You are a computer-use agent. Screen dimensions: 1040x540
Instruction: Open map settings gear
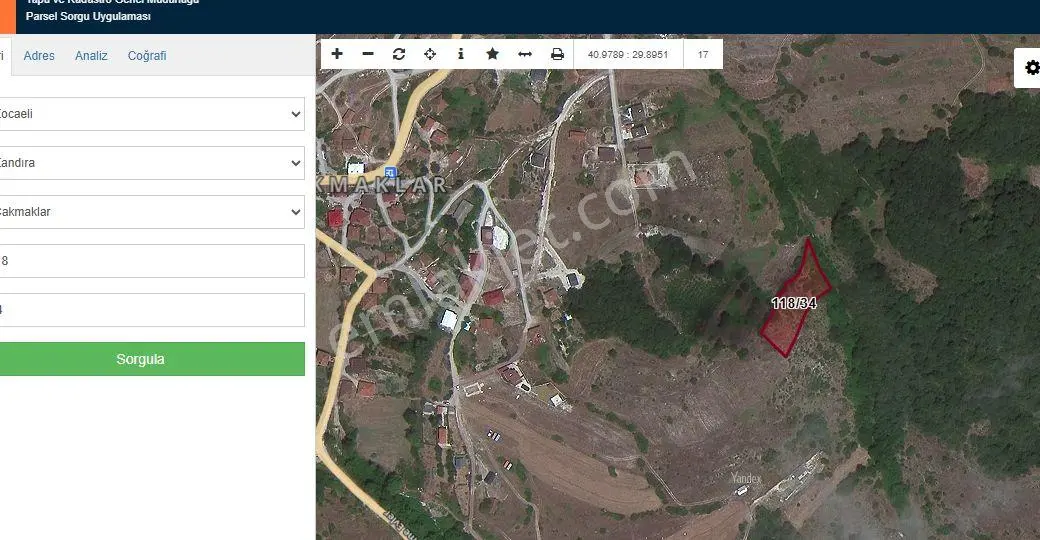(x=1031, y=68)
